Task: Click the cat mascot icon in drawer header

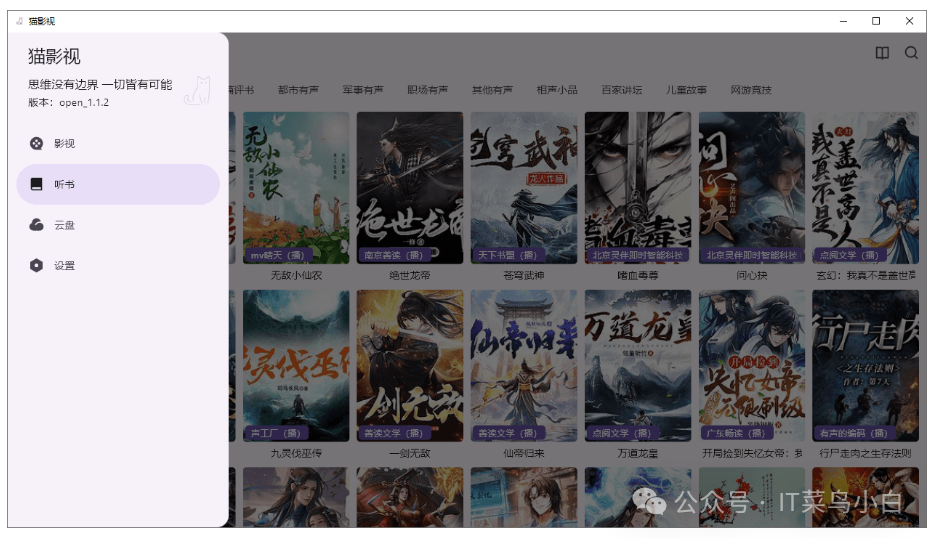Action: point(198,91)
